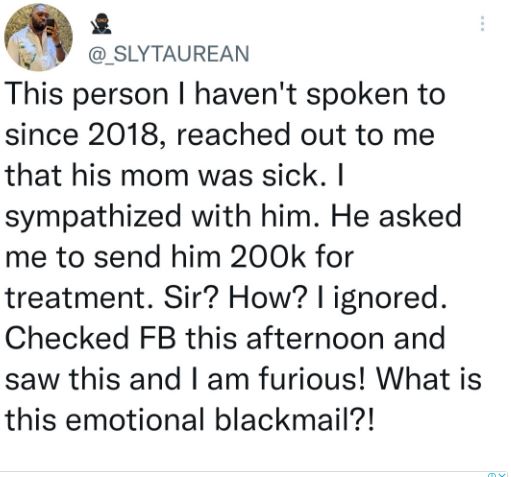Click the ad info icon at bottom
Viewport: 511px width, 477px height.
tap(492, 475)
